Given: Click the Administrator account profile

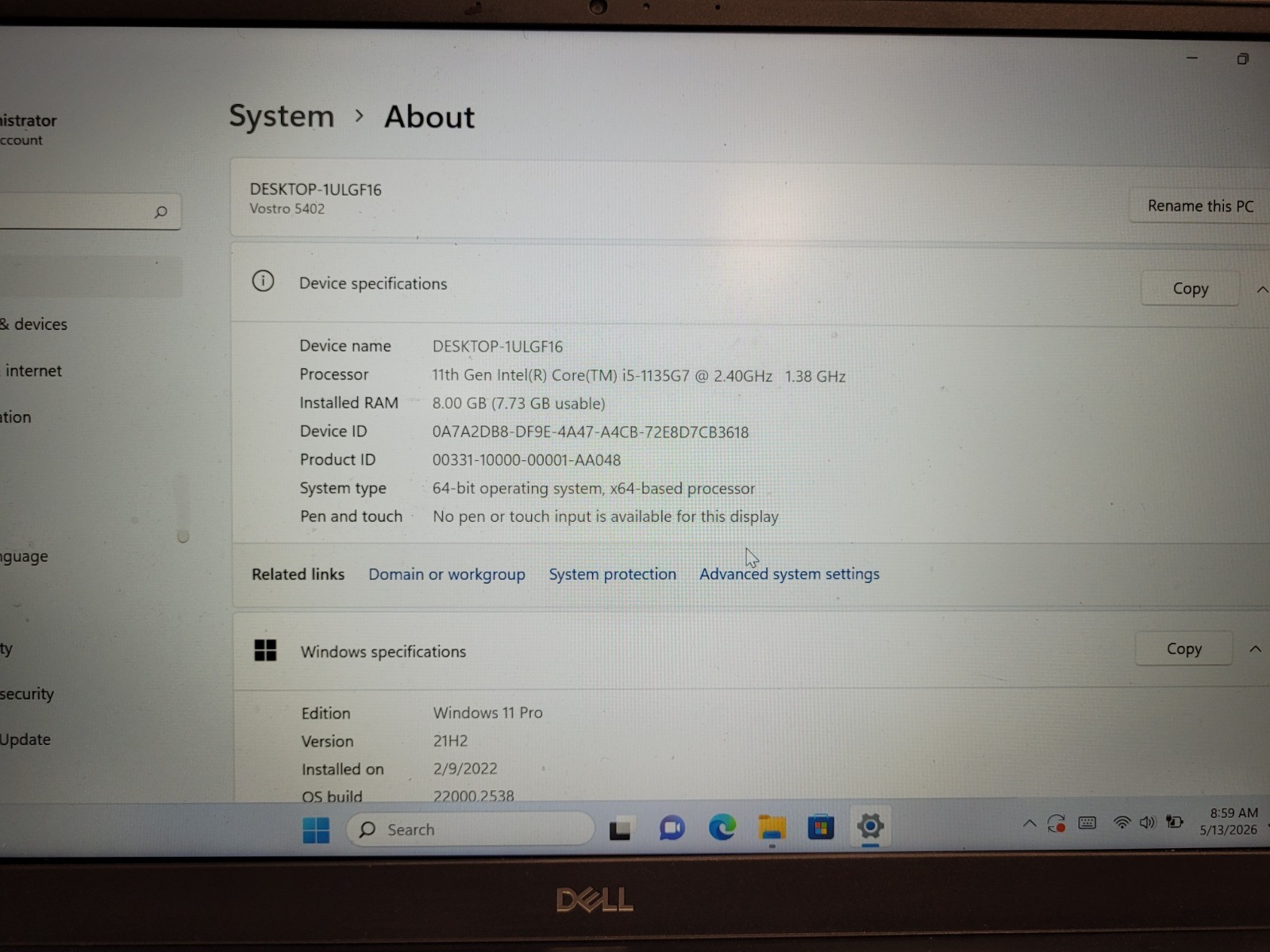Looking at the screenshot, I should (x=29, y=129).
